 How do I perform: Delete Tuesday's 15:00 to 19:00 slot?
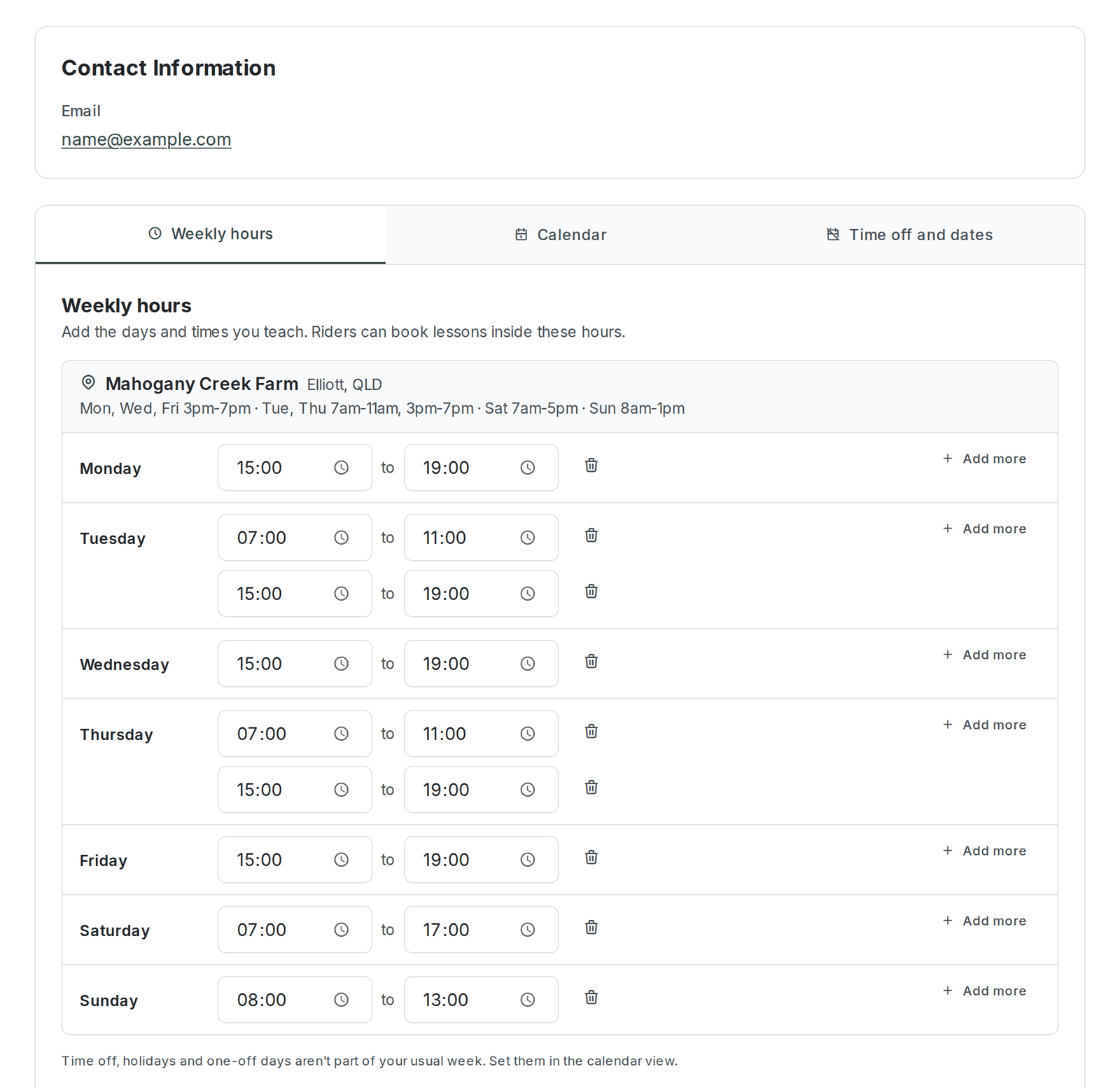(x=591, y=592)
